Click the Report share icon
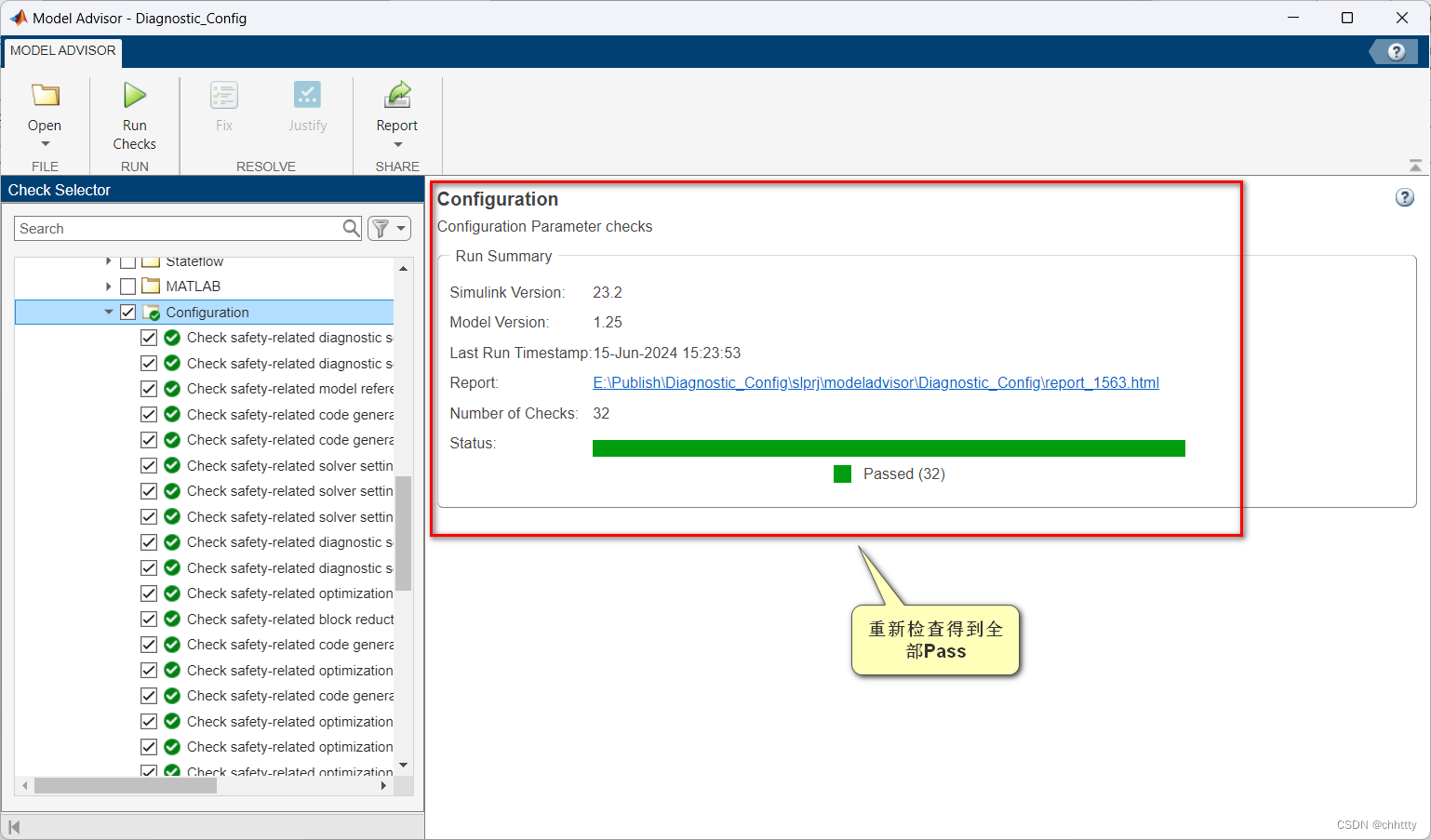1431x840 pixels. click(x=397, y=95)
